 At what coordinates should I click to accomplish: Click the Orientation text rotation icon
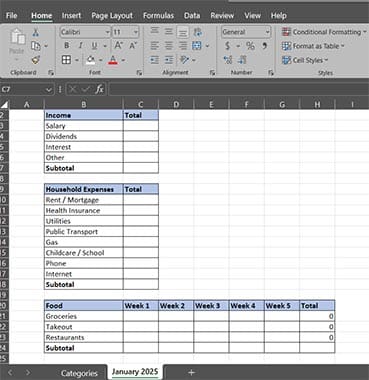pos(184,60)
